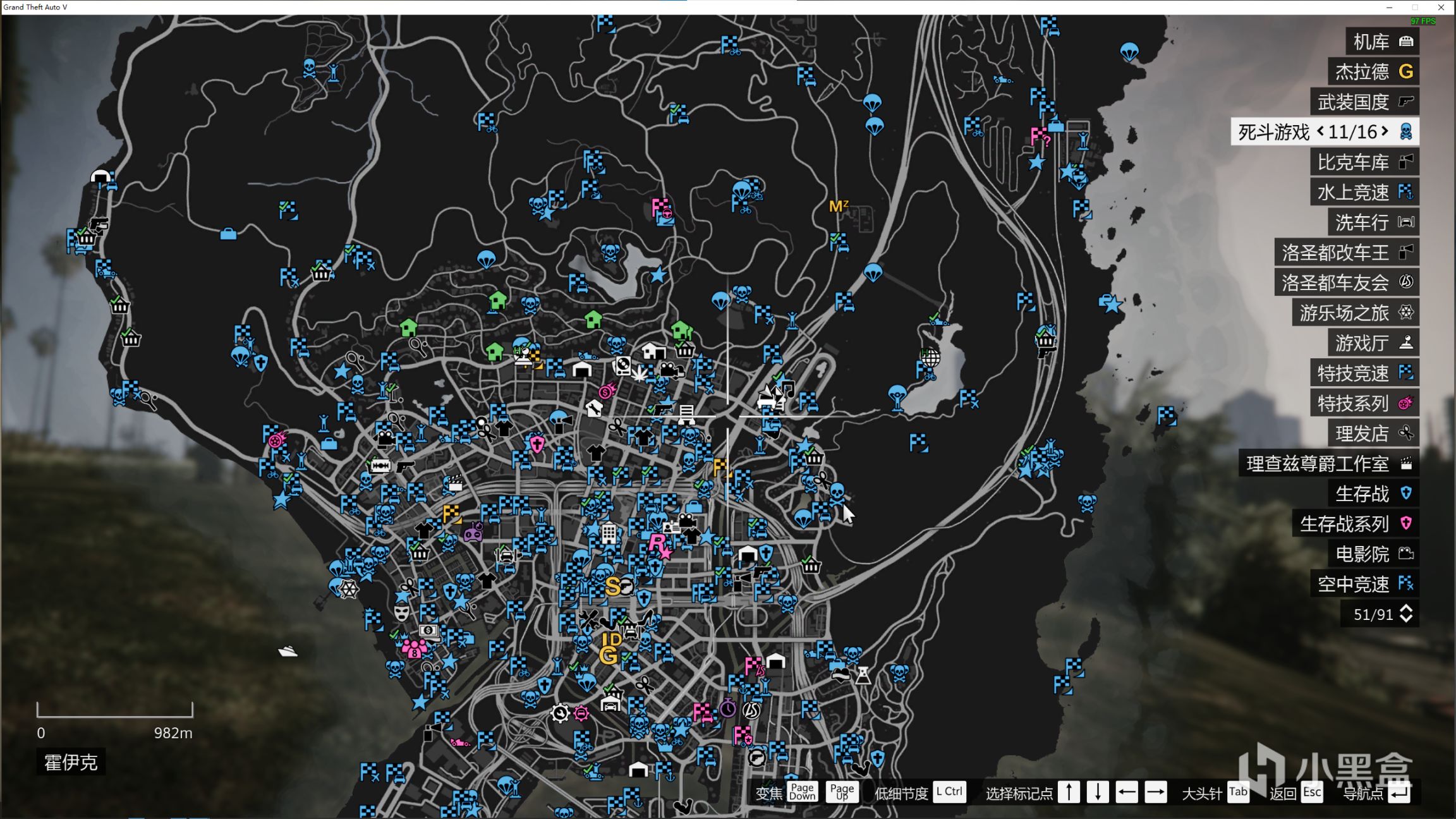The width and height of the screenshot is (1456, 819).
Task: Select the 武装国度 Ammu-Nation legend entry
Action: (1364, 102)
